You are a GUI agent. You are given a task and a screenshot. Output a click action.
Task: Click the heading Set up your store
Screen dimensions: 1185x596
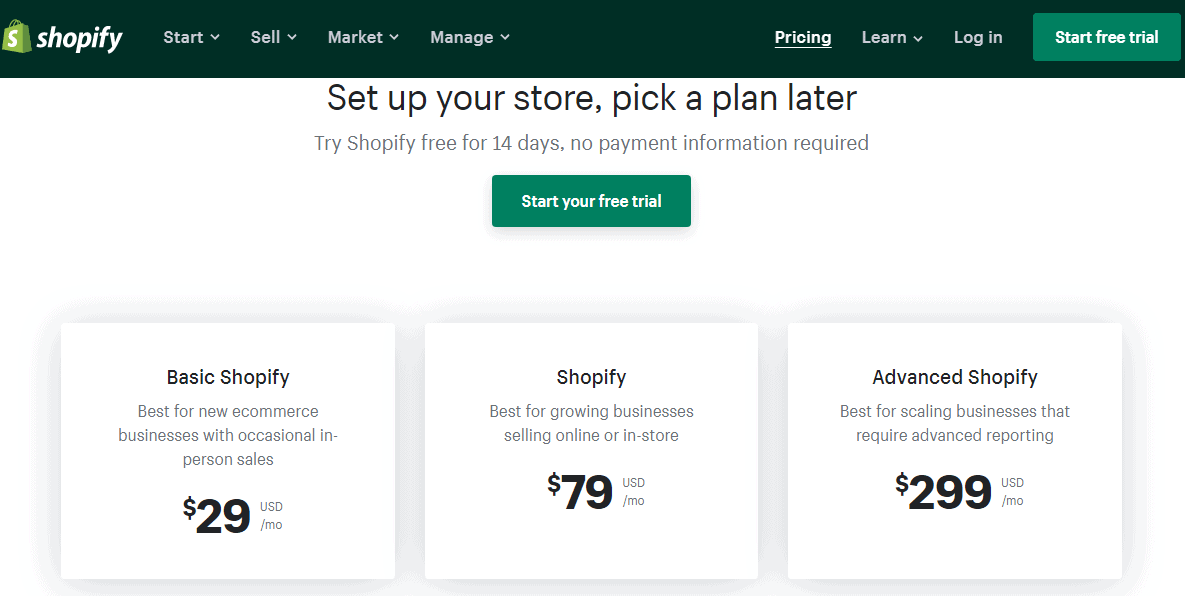tap(591, 97)
